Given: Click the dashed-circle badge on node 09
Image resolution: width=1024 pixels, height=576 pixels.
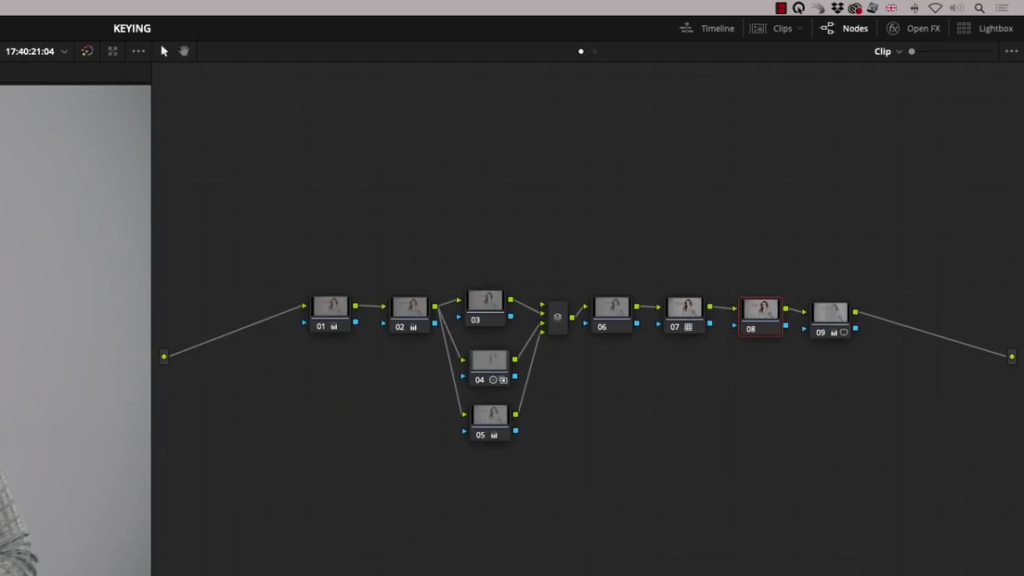Looking at the screenshot, I should [844, 333].
